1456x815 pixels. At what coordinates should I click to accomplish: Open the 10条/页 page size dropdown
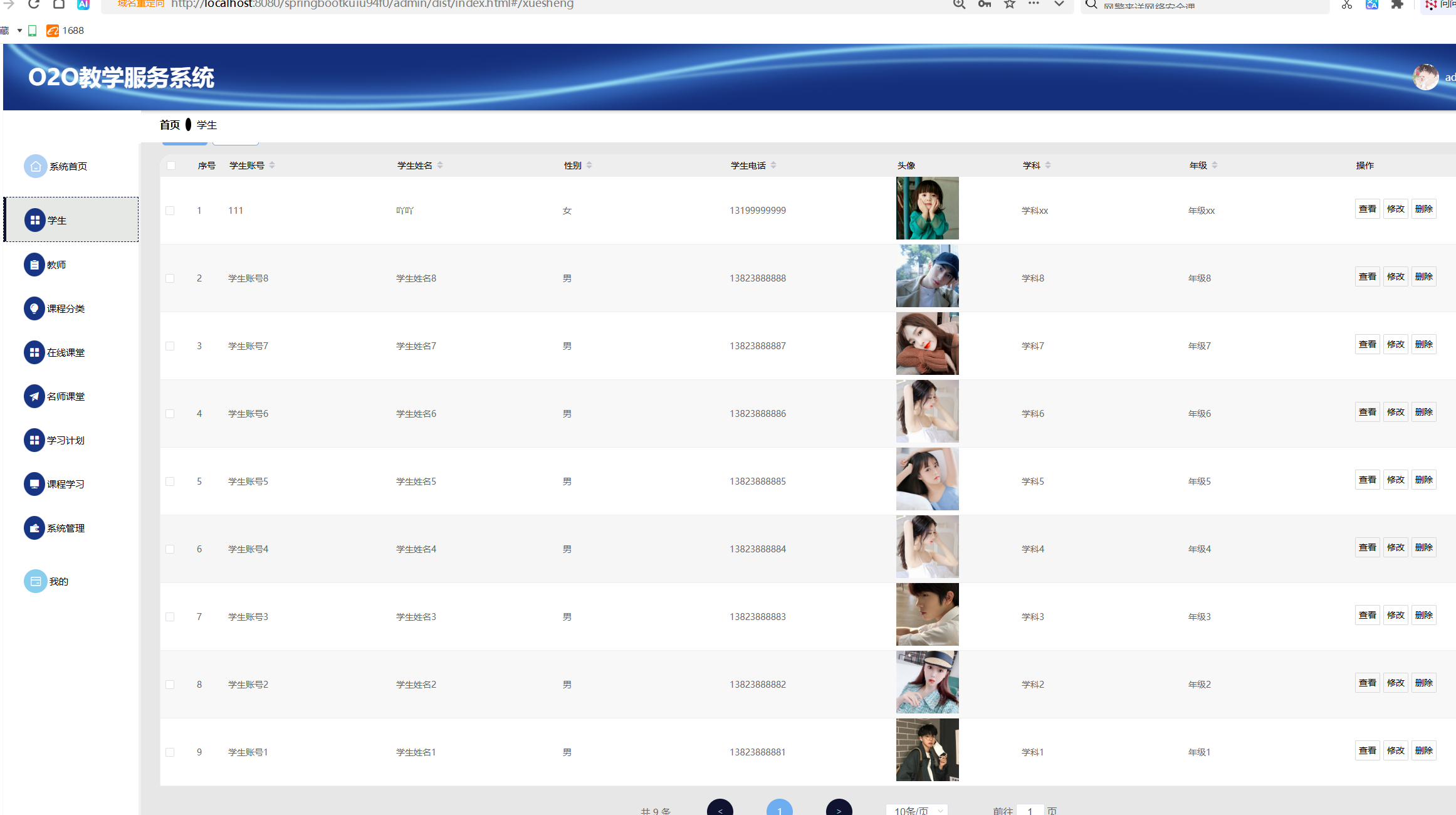pos(916,810)
